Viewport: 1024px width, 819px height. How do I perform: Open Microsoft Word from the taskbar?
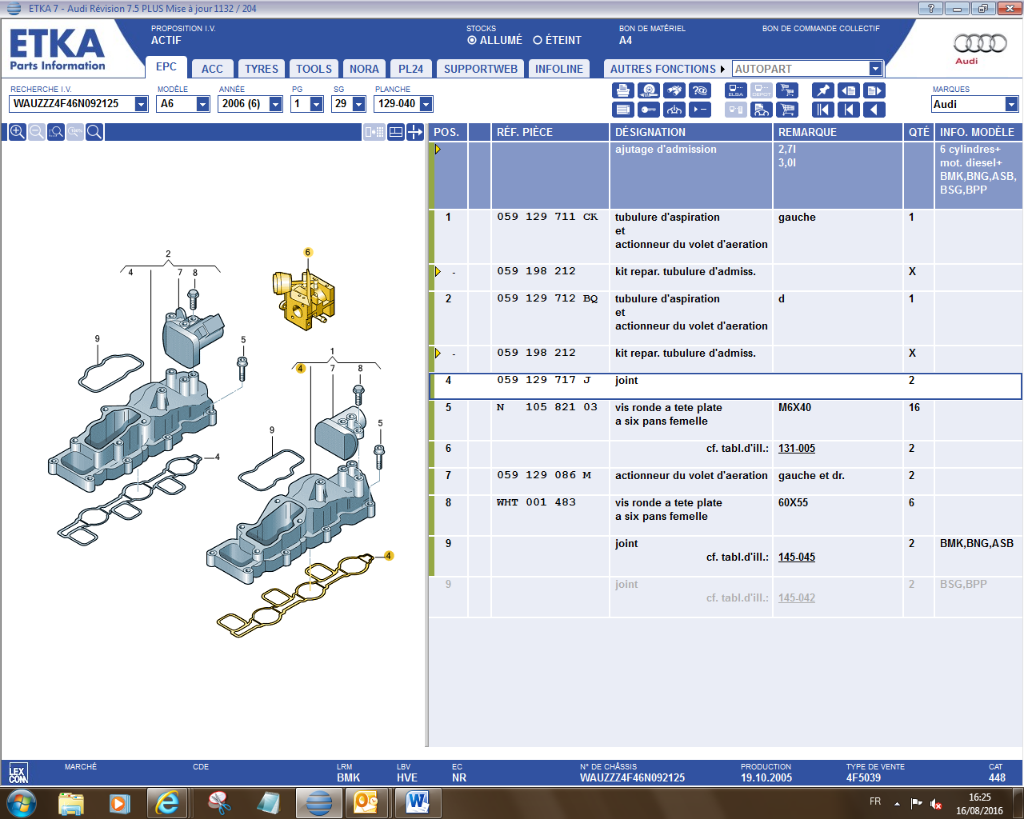[418, 802]
